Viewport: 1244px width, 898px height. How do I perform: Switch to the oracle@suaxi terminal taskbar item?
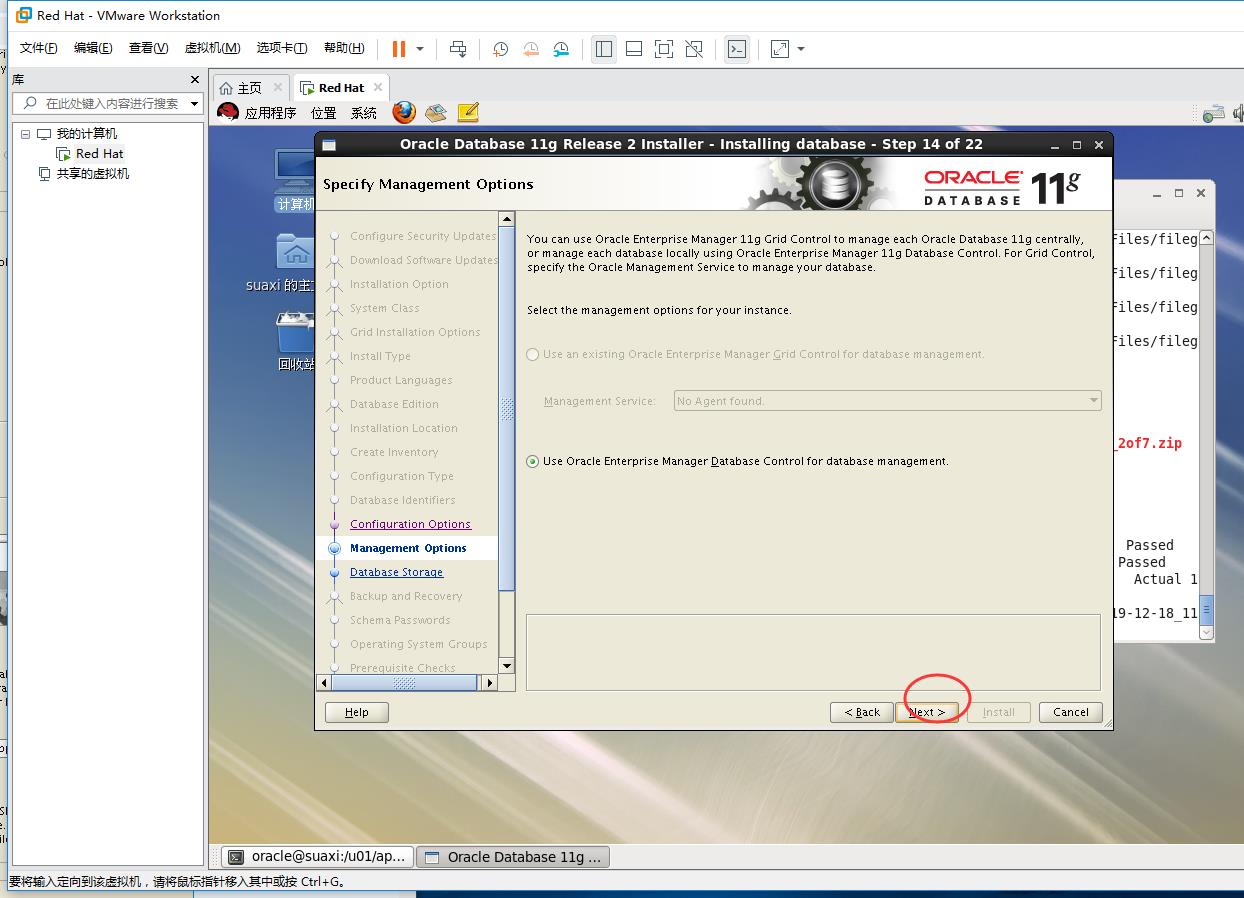317,857
